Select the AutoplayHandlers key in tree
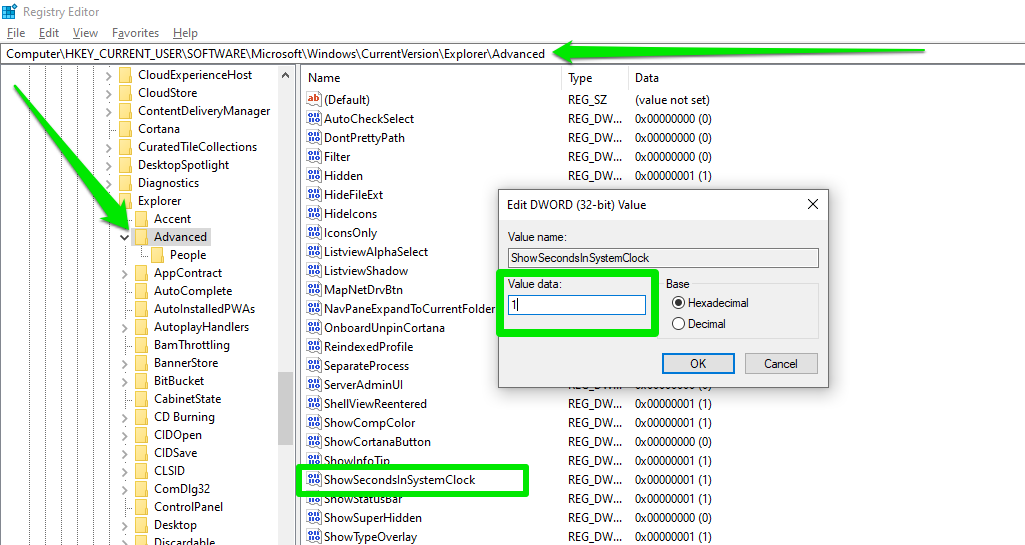The width and height of the screenshot is (1025, 545). (201, 327)
